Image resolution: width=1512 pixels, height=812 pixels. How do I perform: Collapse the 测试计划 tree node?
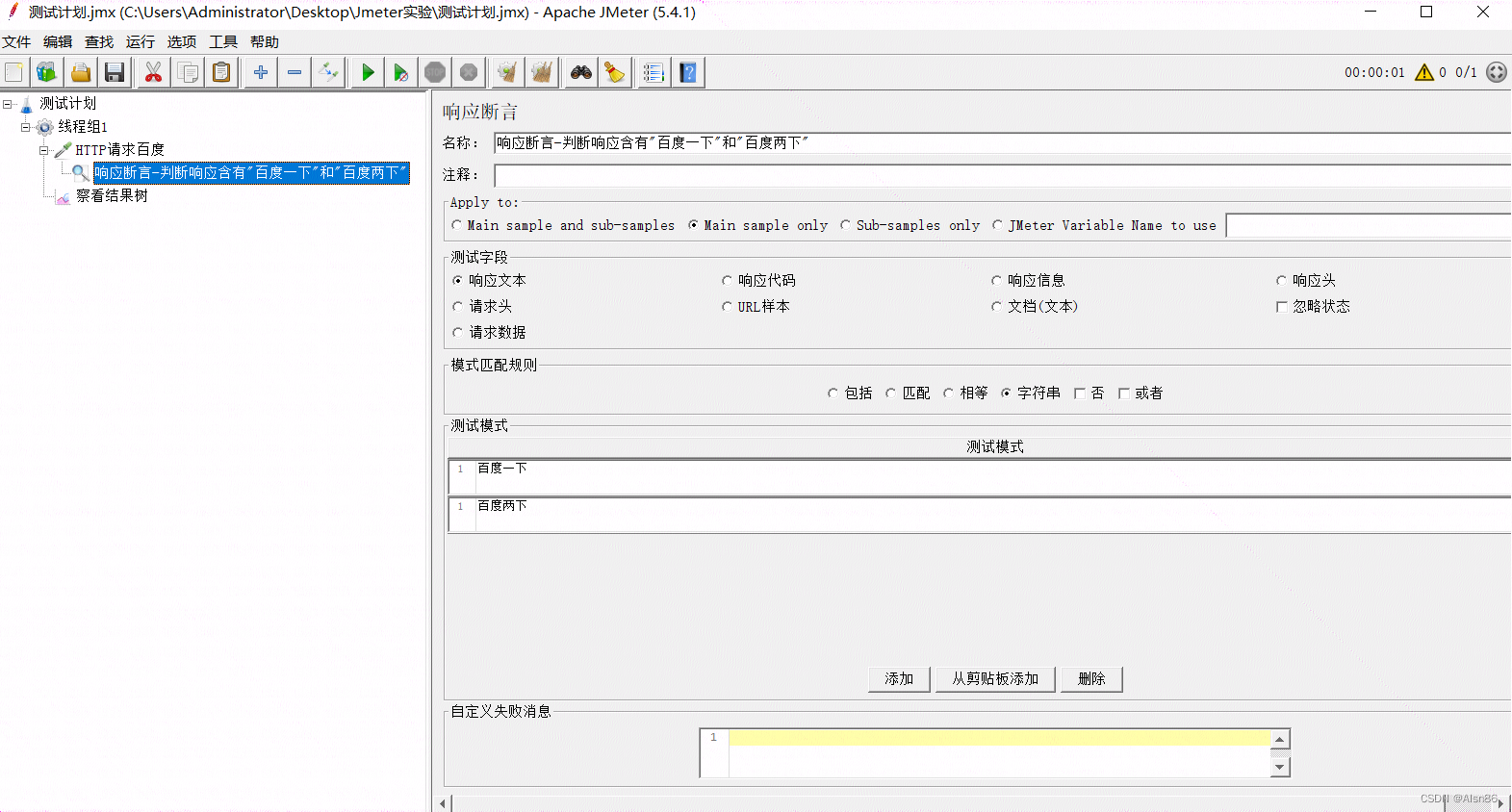8,104
